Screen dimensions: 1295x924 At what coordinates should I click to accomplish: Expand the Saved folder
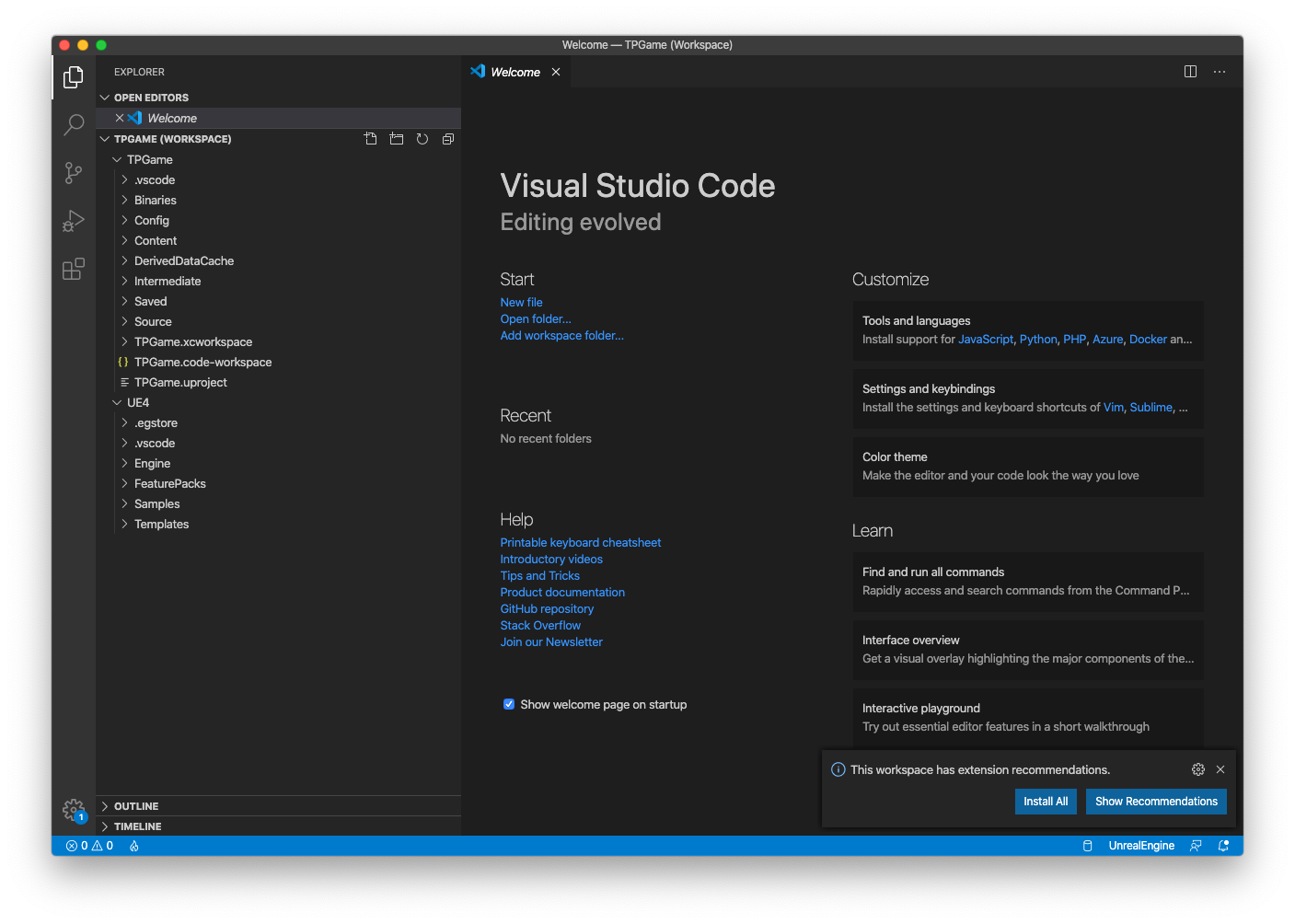(278, 302)
